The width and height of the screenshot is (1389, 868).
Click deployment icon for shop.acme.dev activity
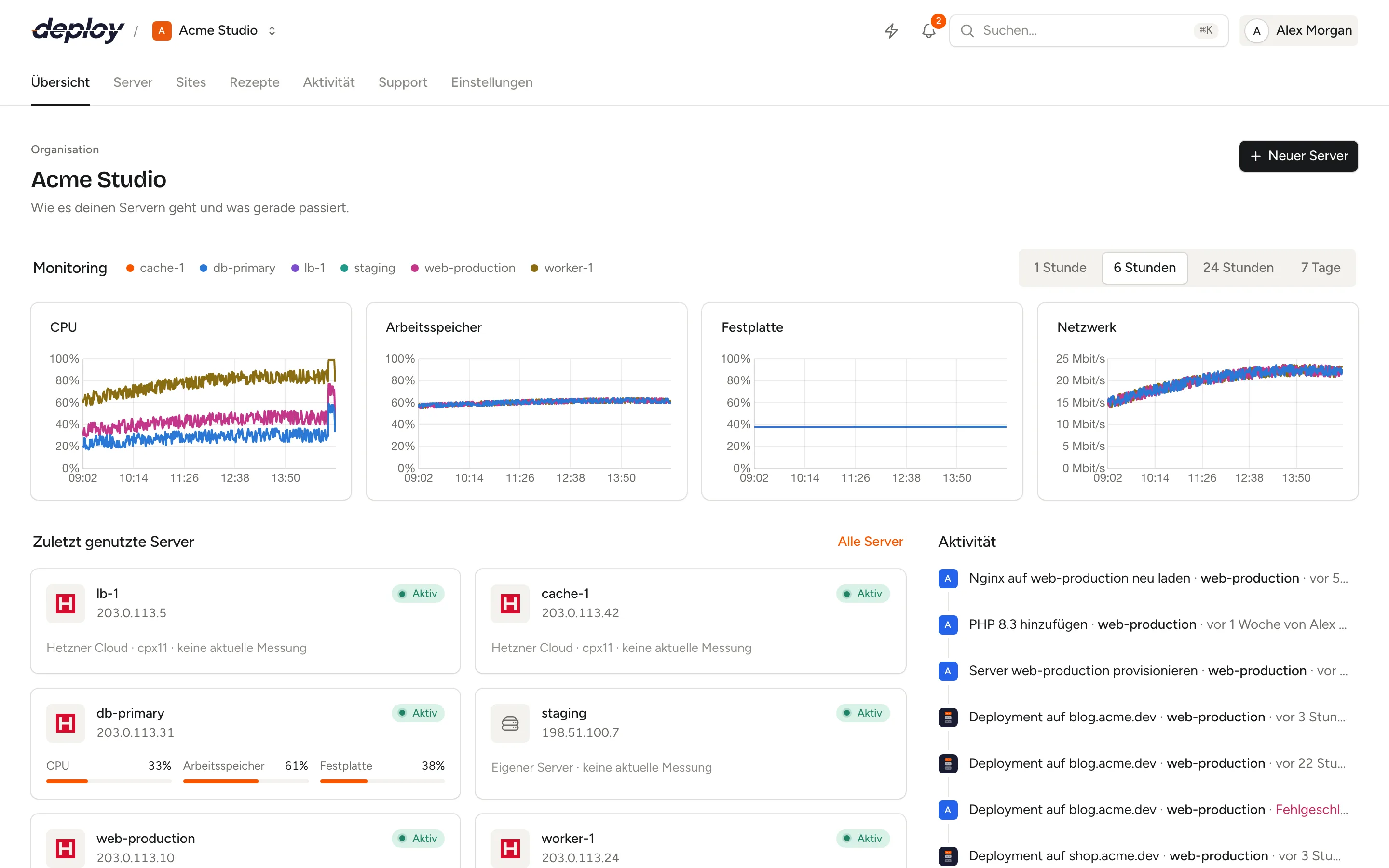(x=948, y=856)
